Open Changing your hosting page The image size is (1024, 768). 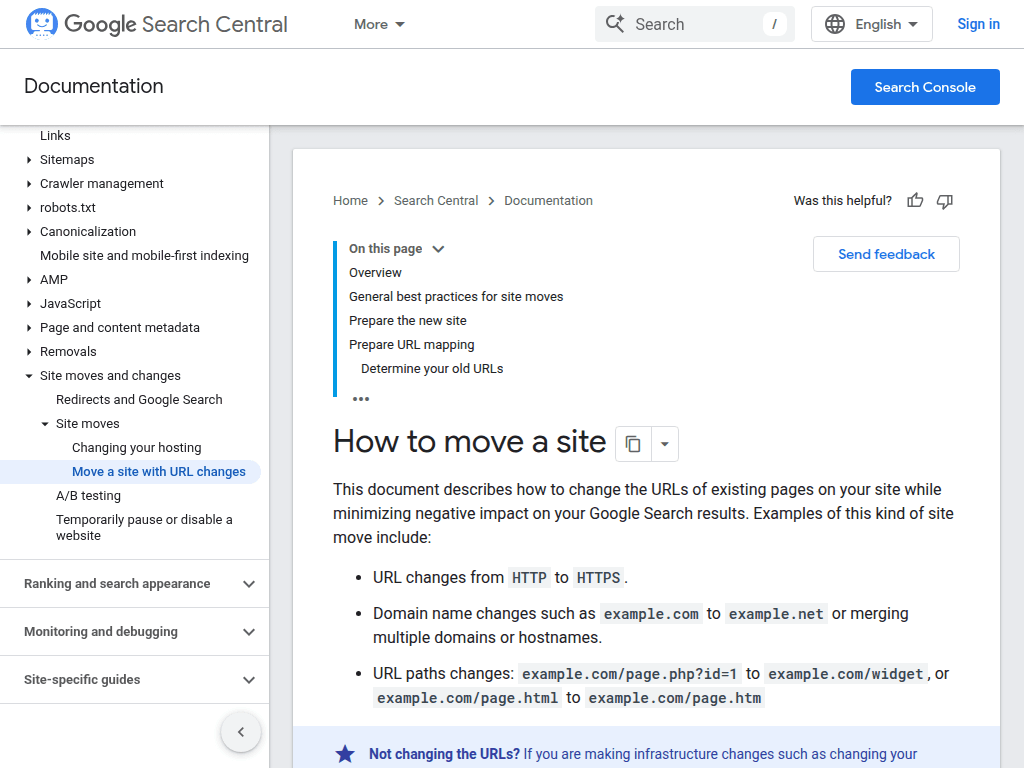point(136,448)
